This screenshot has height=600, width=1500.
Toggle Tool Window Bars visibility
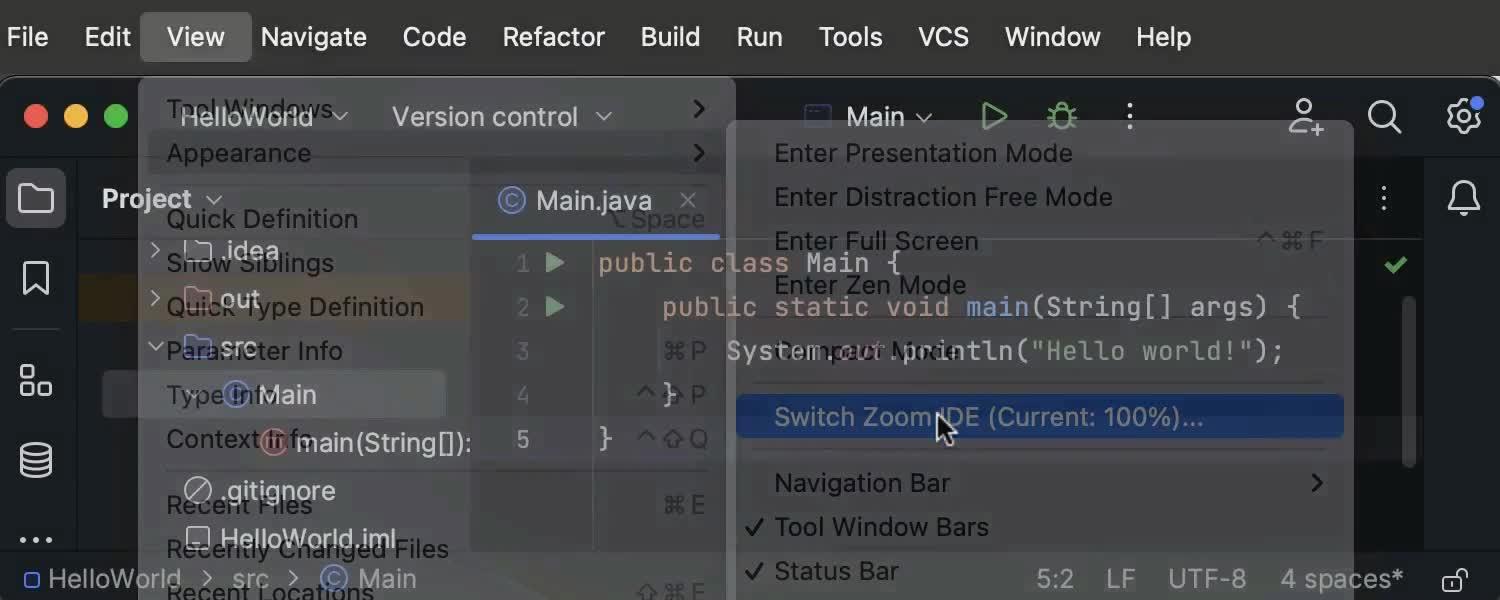(x=880, y=527)
